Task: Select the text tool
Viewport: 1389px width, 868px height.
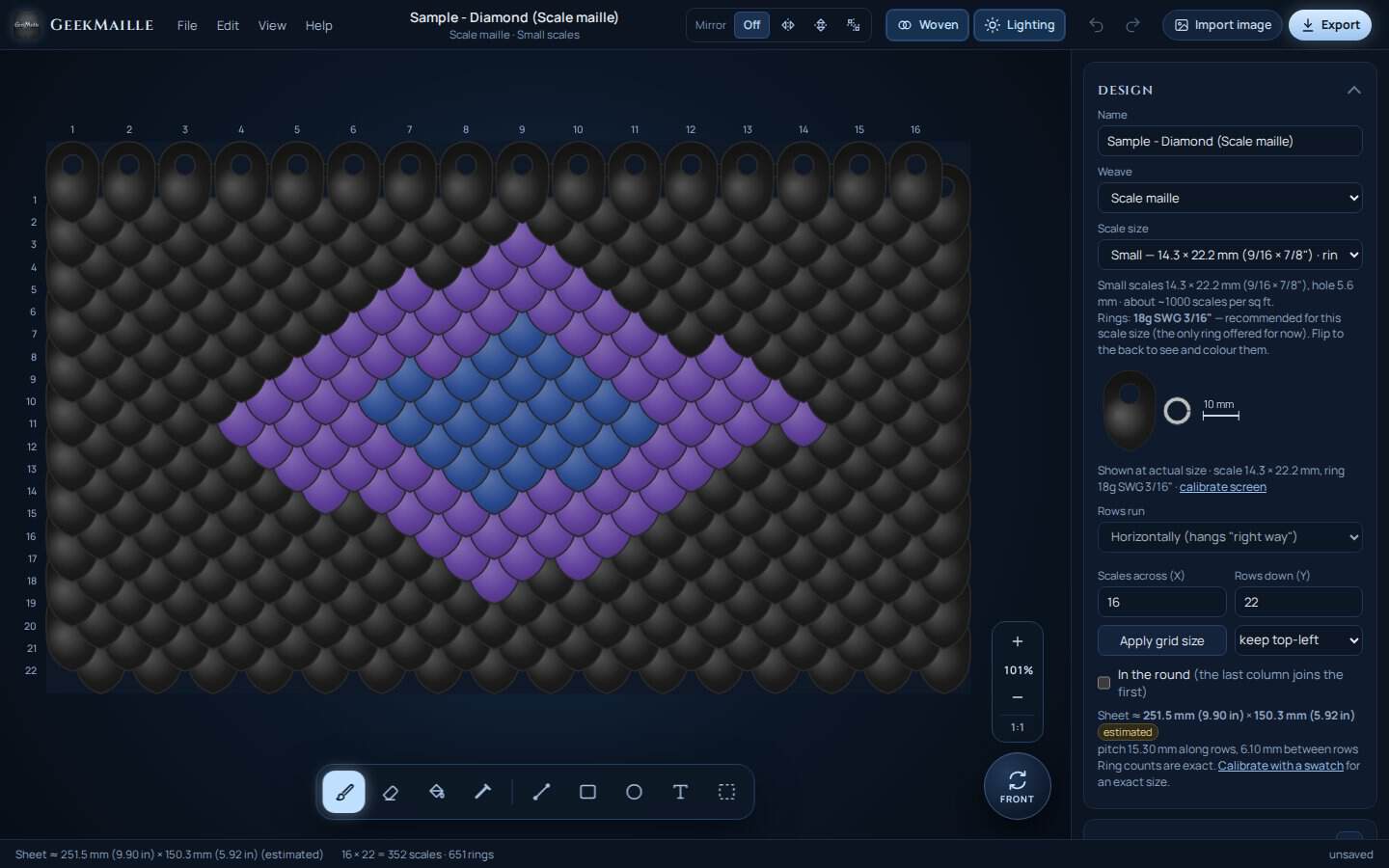Action: [680, 792]
